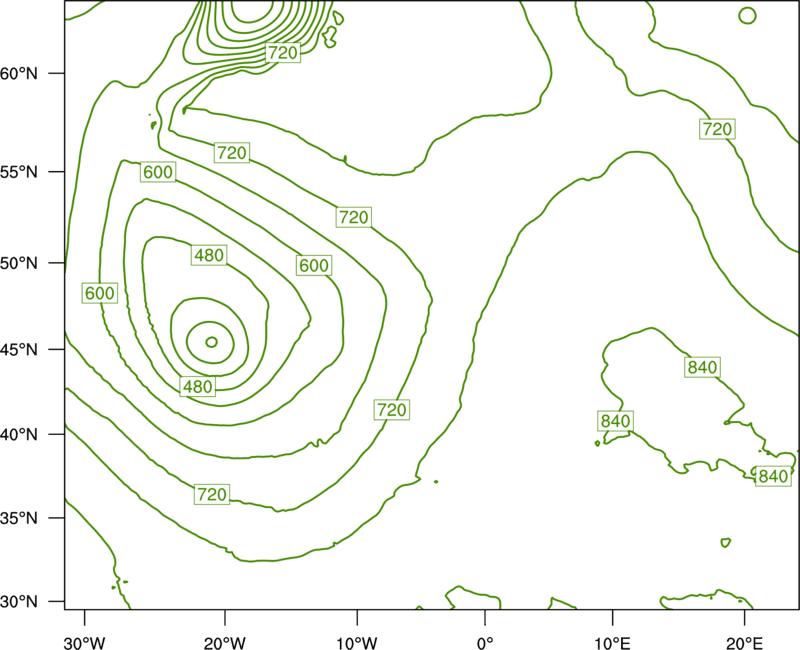Click the 720 label beside the tightly packed contours
The width and height of the screenshot is (800, 650).
tap(283, 52)
